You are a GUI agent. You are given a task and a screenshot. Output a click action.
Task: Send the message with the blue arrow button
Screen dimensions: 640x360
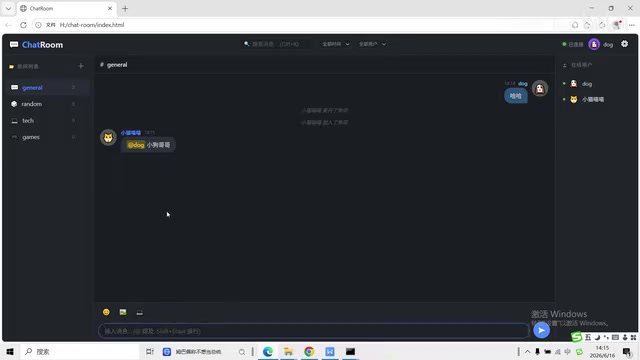[x=541, y=330]
